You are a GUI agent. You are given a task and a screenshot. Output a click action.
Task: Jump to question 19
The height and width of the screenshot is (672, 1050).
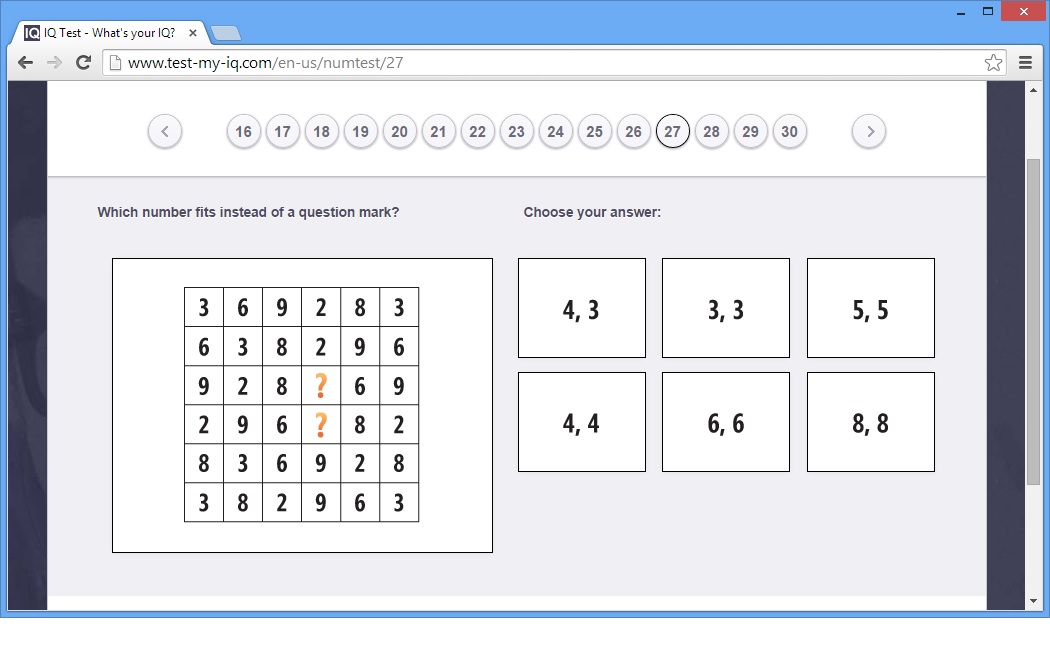click(361, 131)
